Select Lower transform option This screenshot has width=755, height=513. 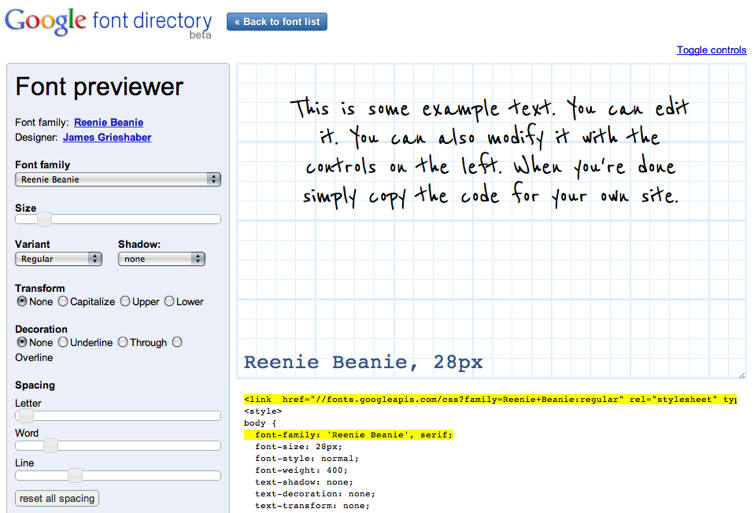(x=169, y=301)
